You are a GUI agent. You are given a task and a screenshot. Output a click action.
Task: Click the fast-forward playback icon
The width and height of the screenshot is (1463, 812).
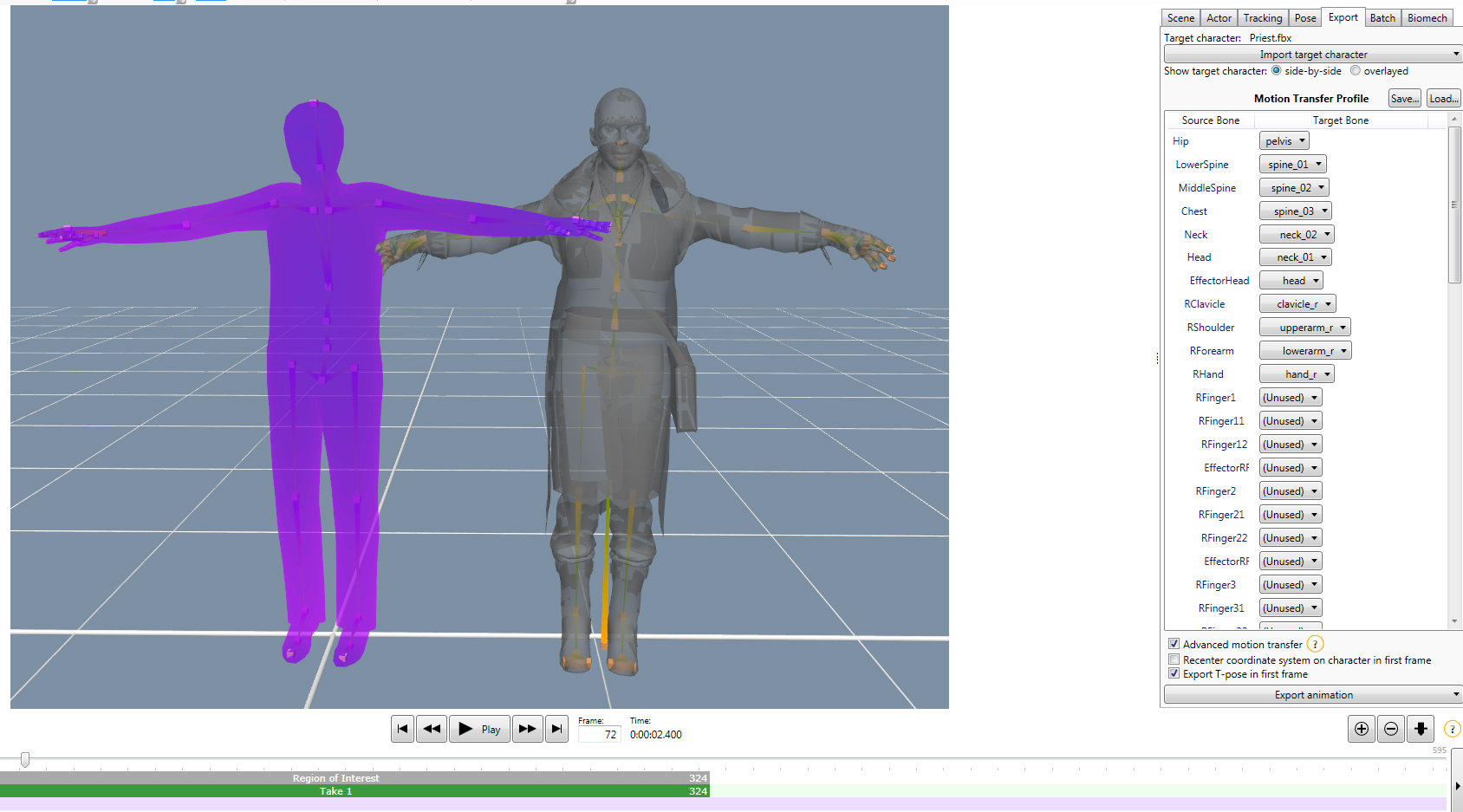coord(527,729)
